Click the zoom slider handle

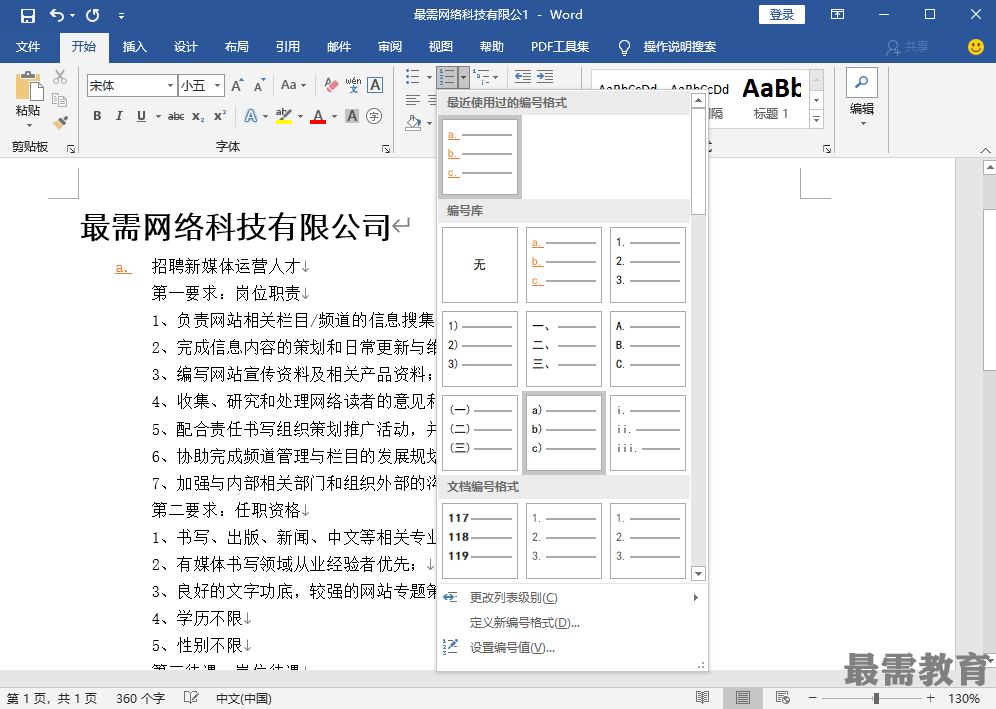click(x=876, y=698)
